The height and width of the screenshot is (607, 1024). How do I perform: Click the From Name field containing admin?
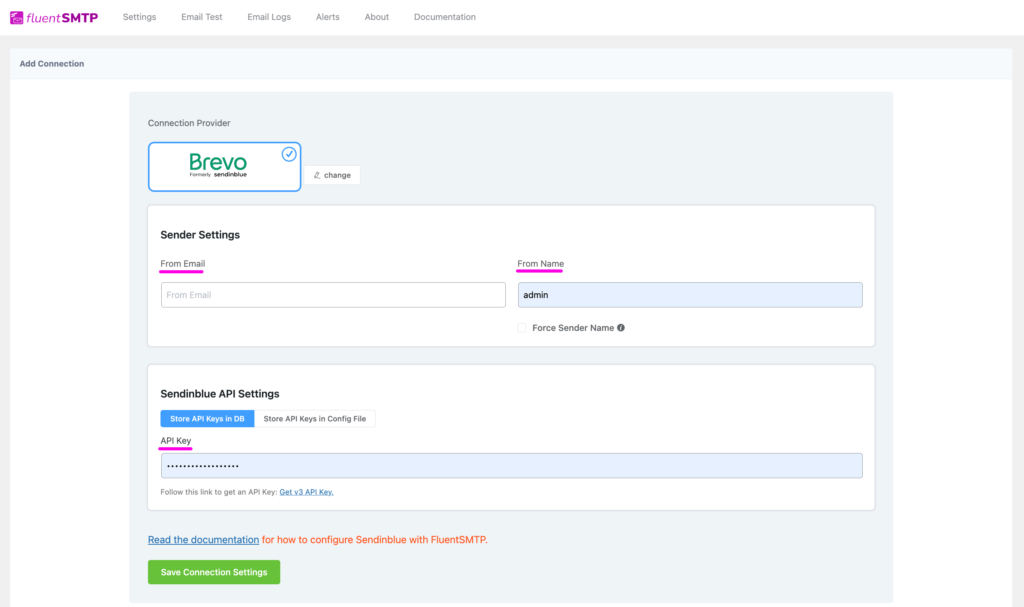point(689,294)
